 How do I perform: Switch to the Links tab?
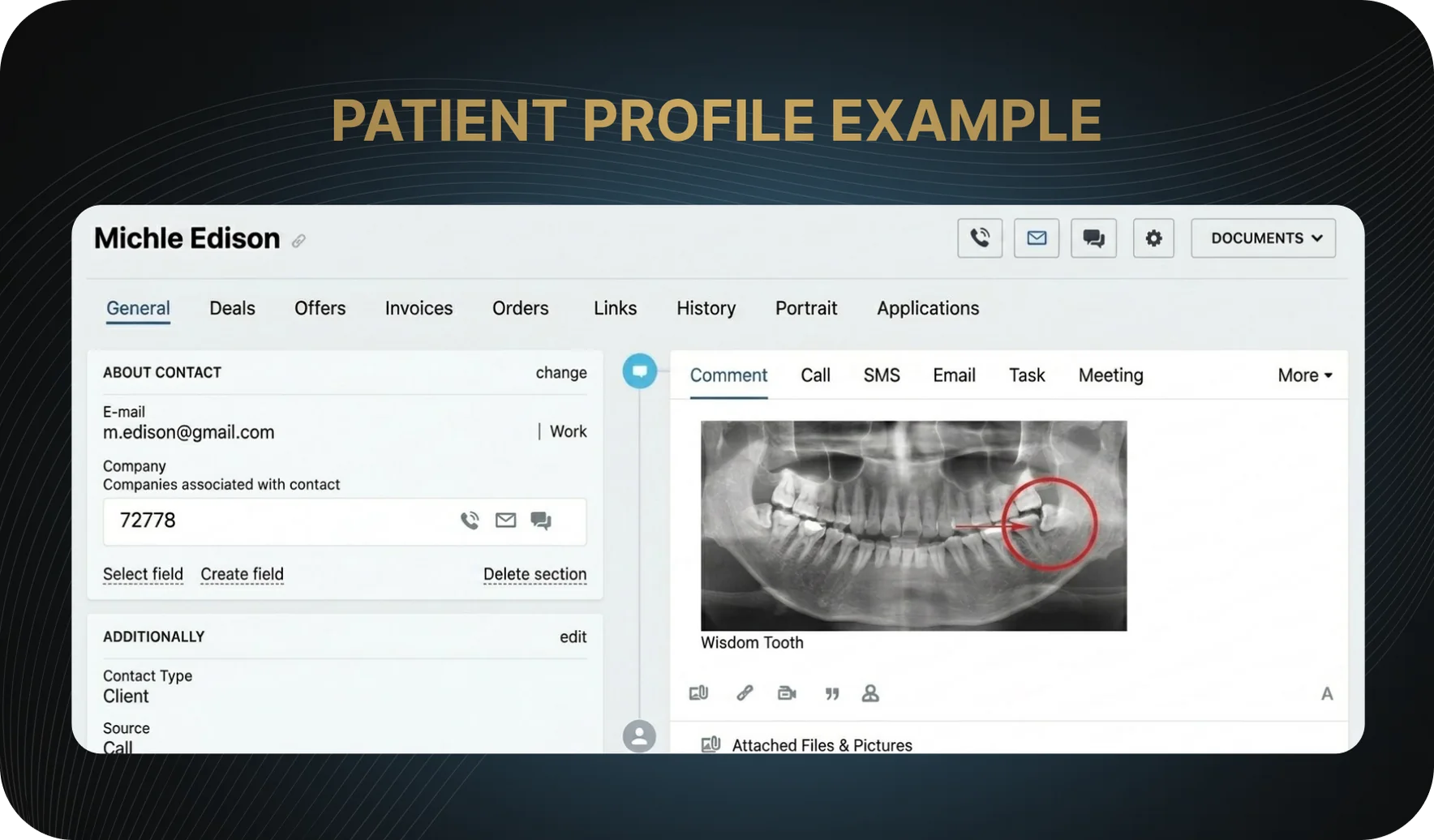point(615,308)
